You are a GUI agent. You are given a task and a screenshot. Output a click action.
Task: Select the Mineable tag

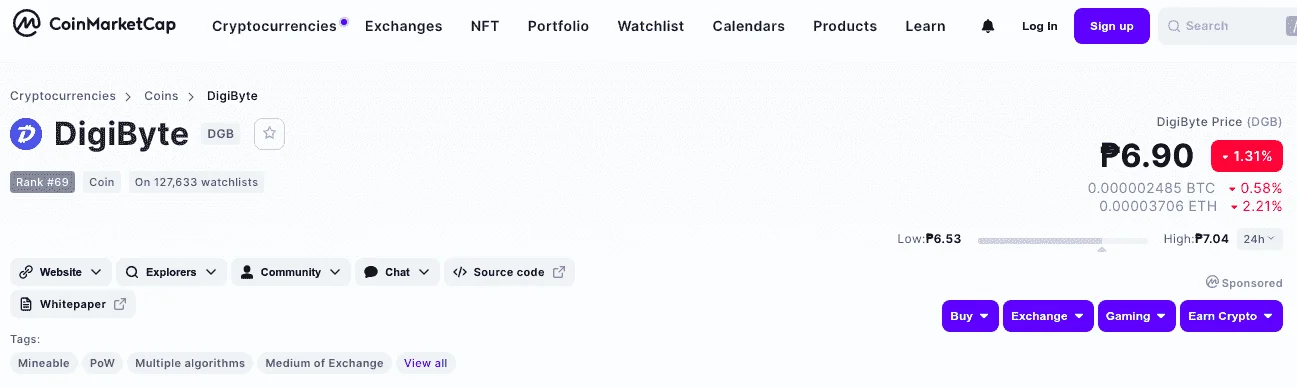[x=44, y=363]
